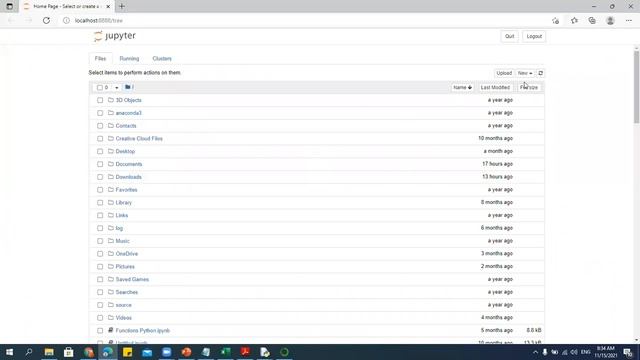The image size is (640, 360).
Task: Click the Quit button
Action: pyautogui.click(x=509, y=36)
